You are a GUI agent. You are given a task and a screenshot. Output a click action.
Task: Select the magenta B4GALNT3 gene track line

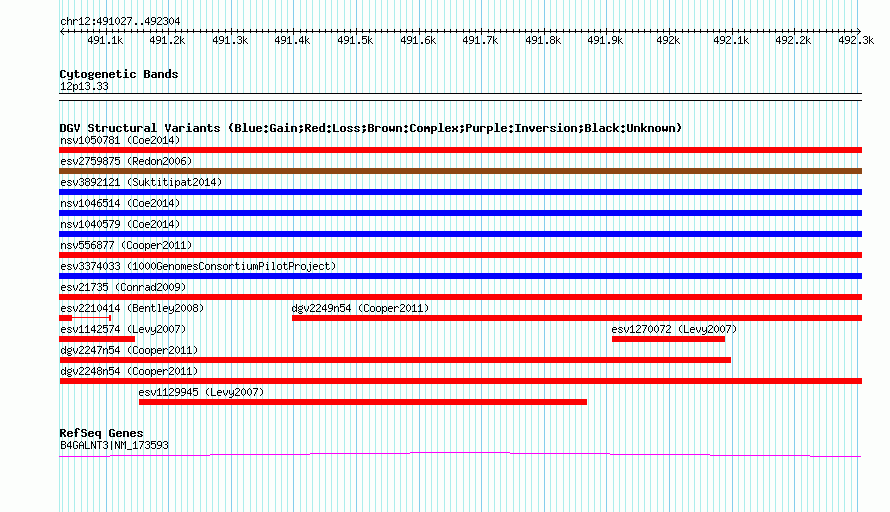[x=460, y=454]
